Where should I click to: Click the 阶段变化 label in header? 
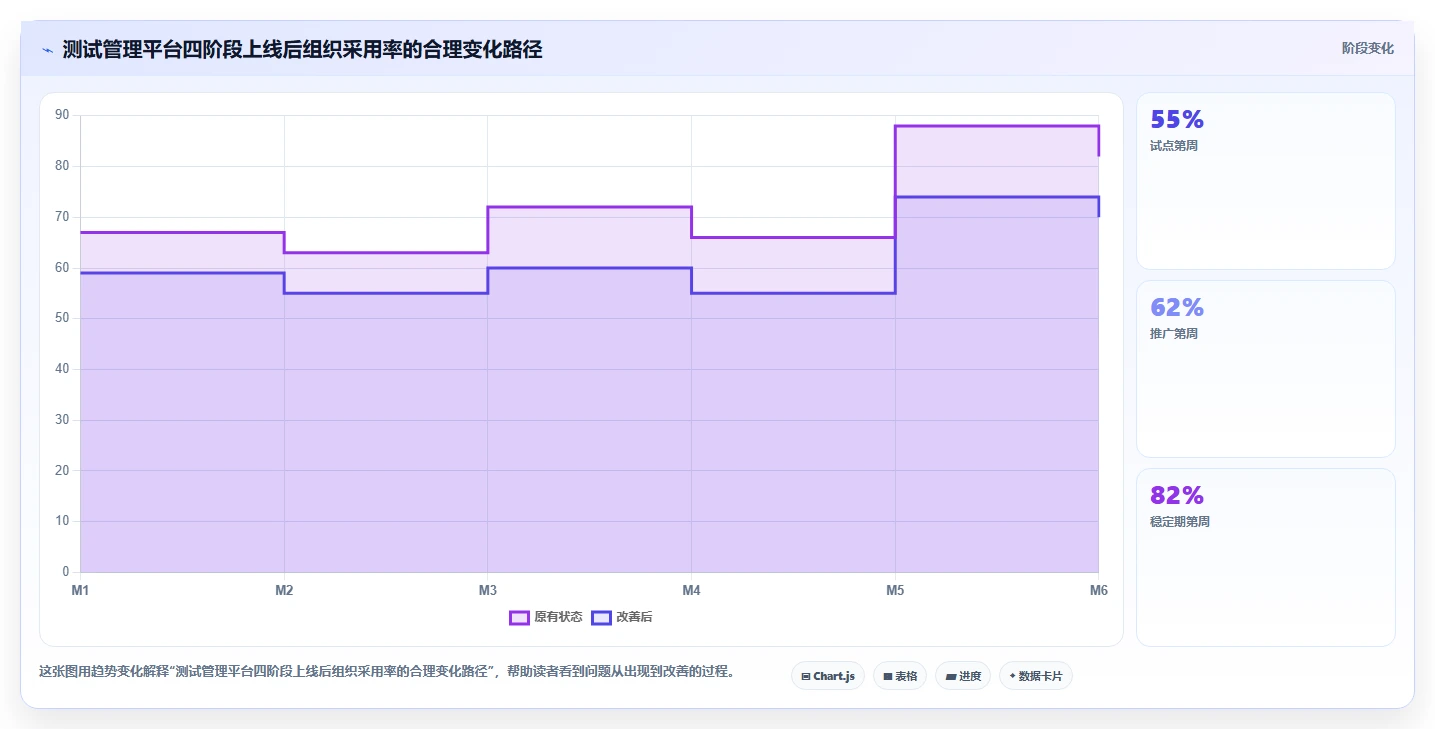point(1368,48)
